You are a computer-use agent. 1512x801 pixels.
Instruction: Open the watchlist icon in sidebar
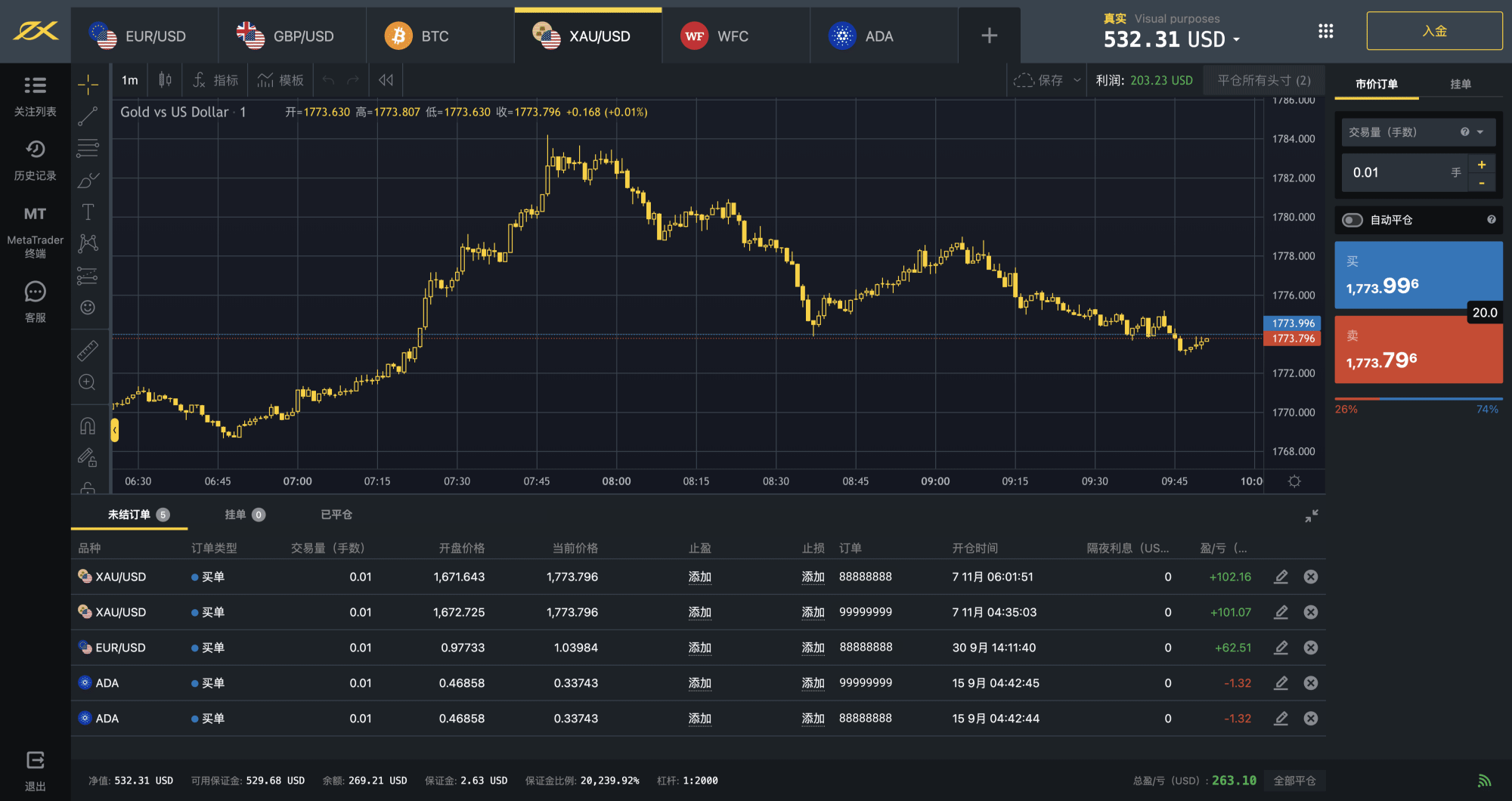coord(35,85)
